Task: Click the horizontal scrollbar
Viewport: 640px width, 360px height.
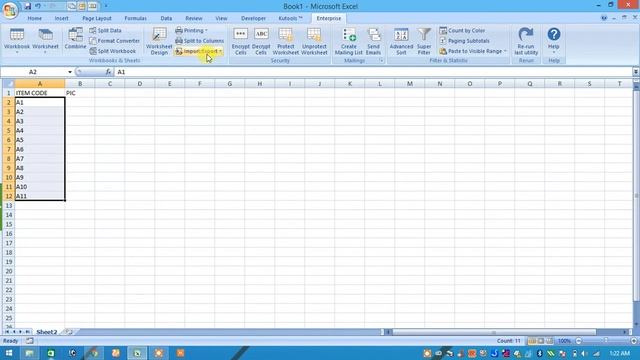Action: tap(494, 332)
